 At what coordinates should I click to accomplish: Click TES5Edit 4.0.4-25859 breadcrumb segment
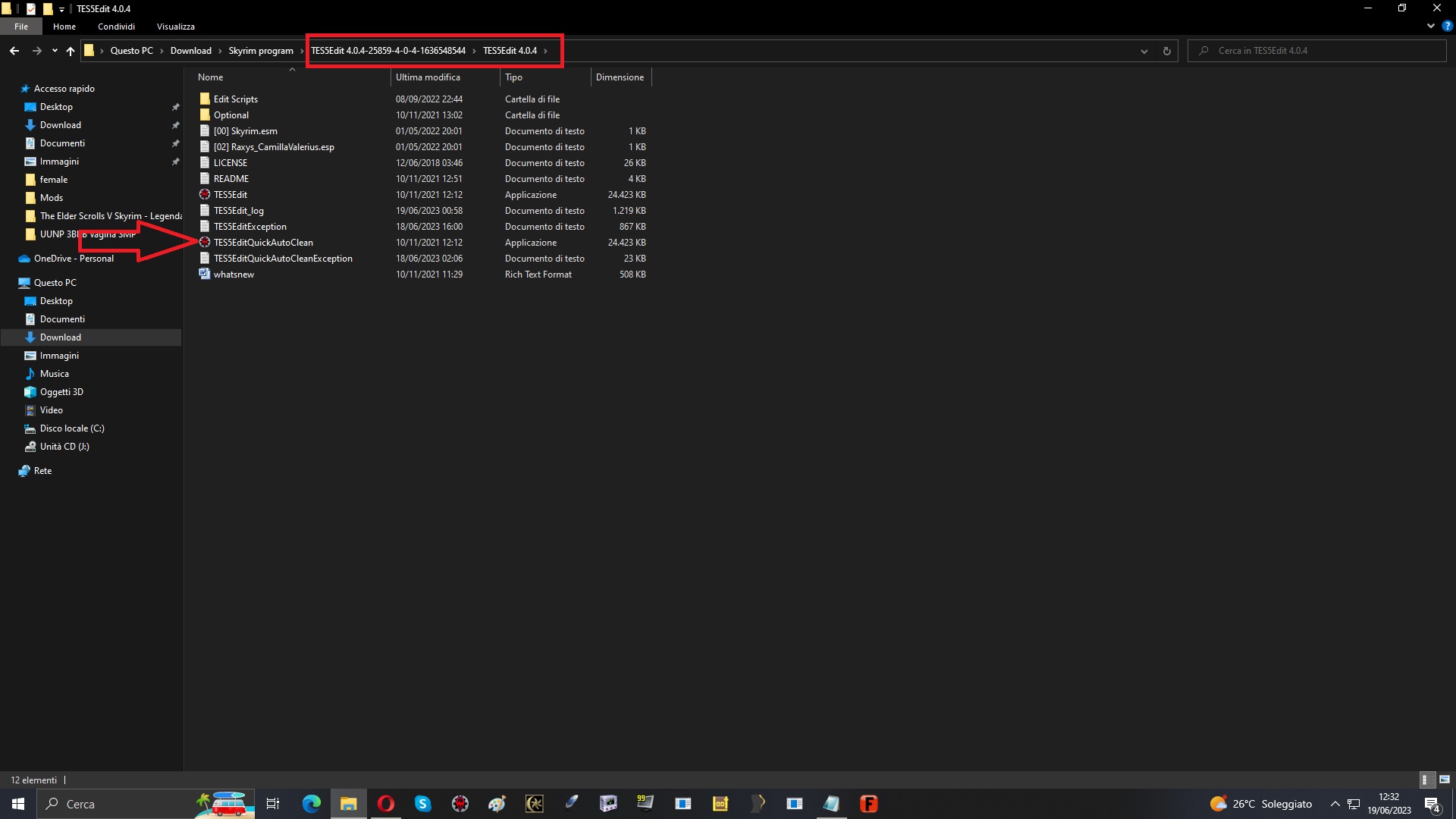coord(388,51)
